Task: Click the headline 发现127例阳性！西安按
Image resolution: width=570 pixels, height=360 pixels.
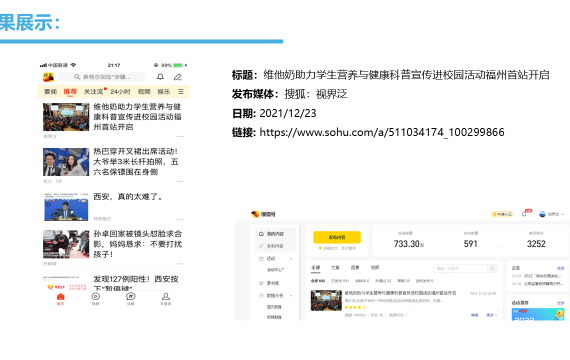Action: (x=136, y=279)
